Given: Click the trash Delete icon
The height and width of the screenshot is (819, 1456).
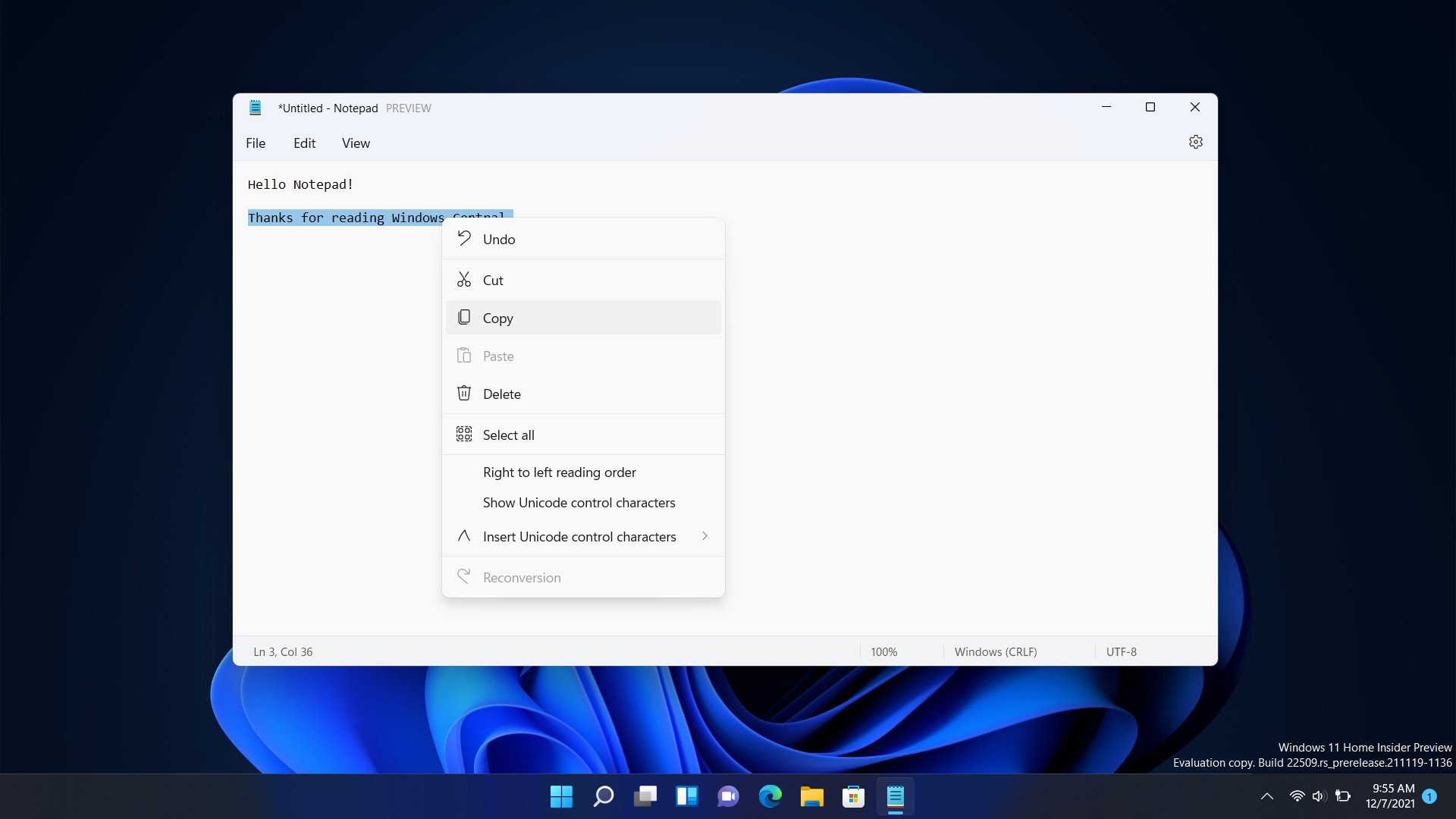Looking at the screenshot, I should pyautogui.click(x=464, y=394).
